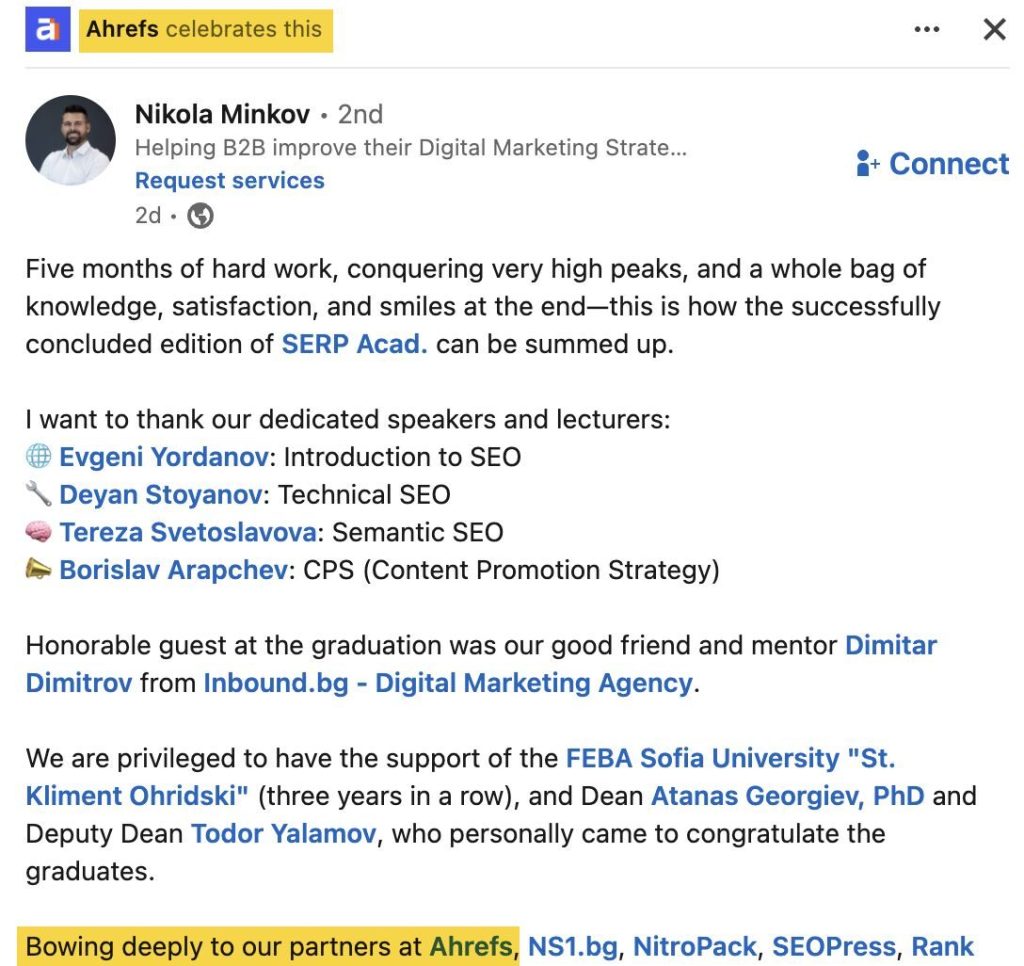This screenshot has width=1024, height=966.
Task: Click the Evgeni Yordanov profile link
Action: tap(163, 457)
